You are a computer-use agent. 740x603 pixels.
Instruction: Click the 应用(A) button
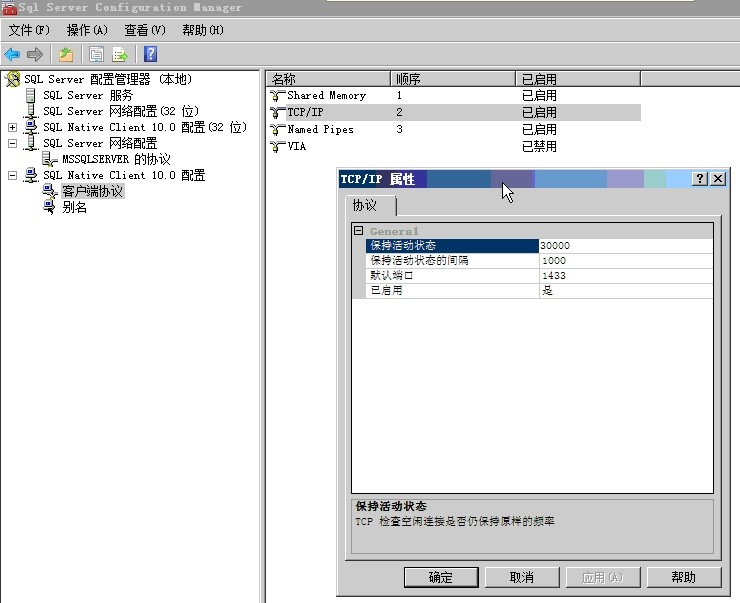coord(603,577)
